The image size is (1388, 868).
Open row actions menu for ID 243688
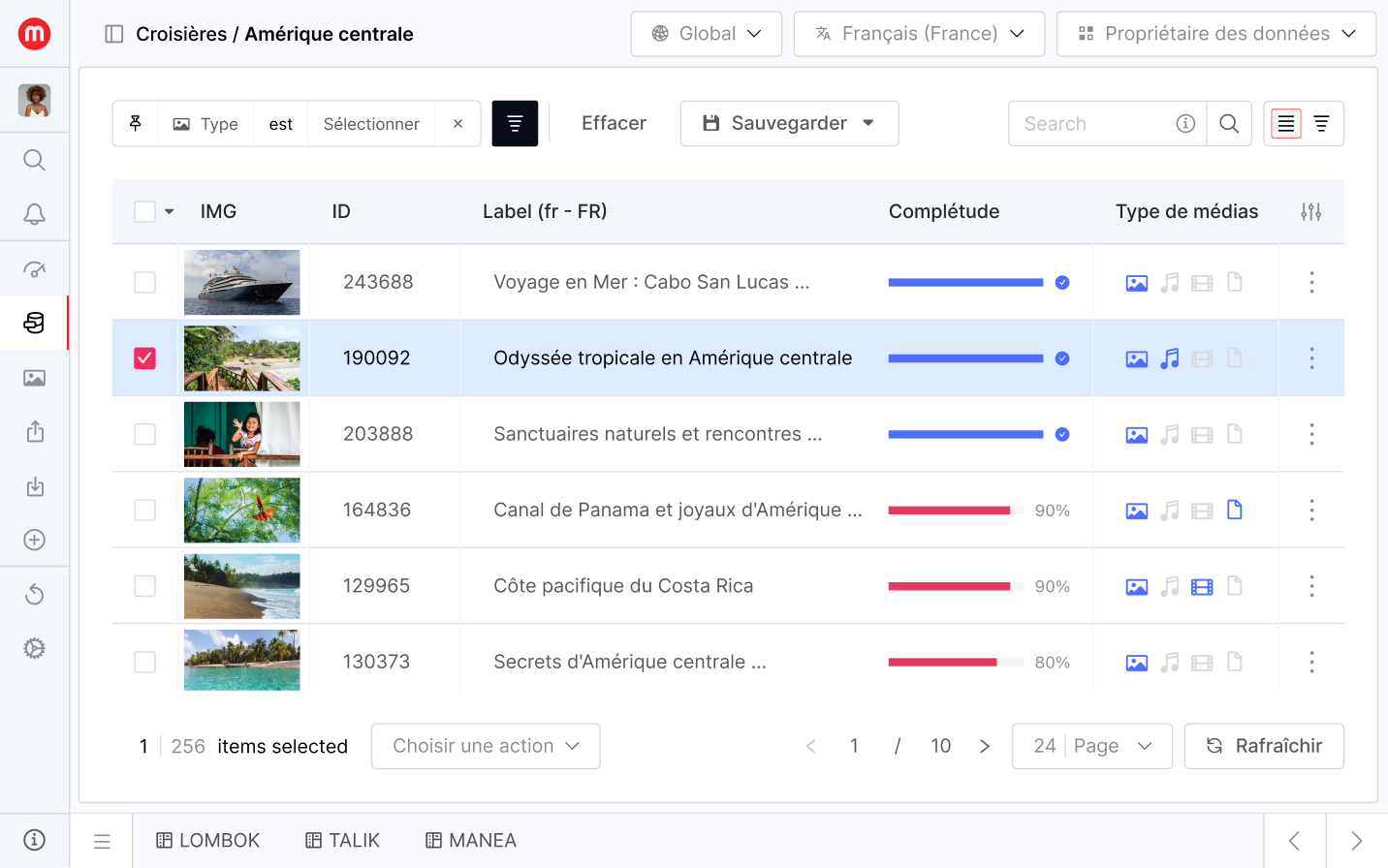(x=1311, y=282)
